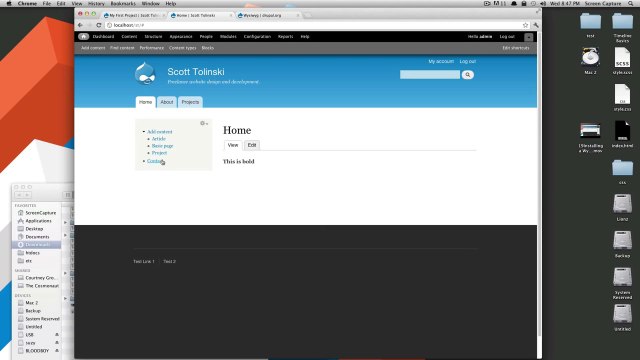Click the Content types shortcut
Viewport: 640px width, 360px height.
click(182, 48)
